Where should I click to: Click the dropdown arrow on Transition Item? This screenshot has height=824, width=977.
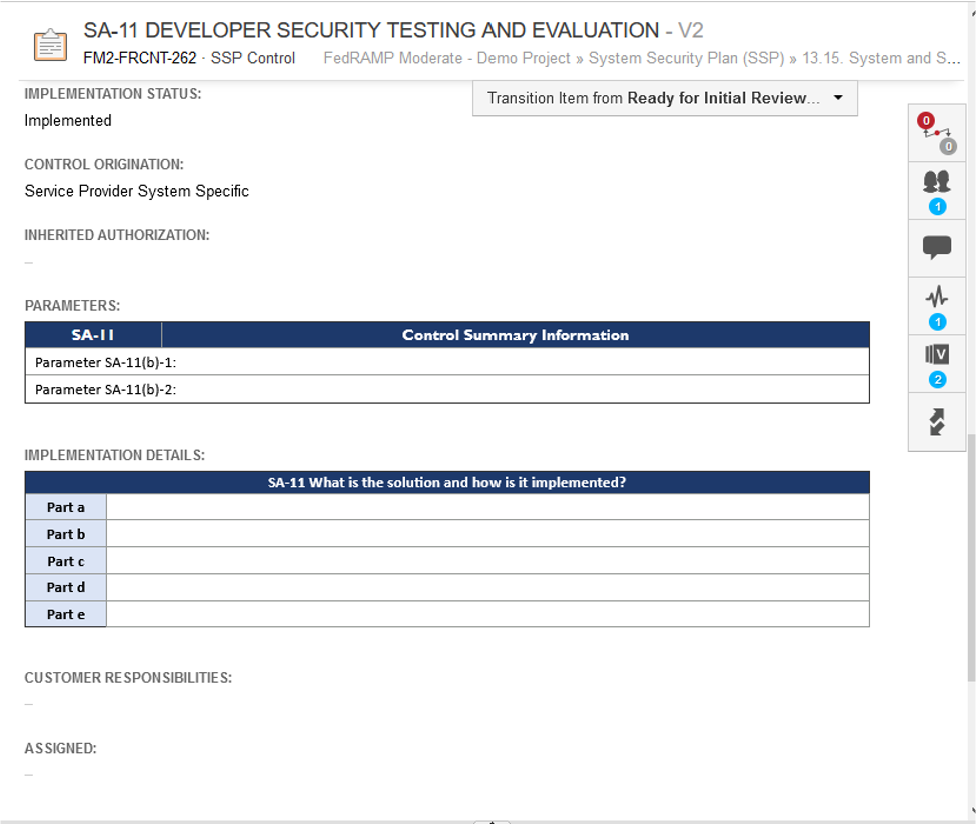[837, 98]
